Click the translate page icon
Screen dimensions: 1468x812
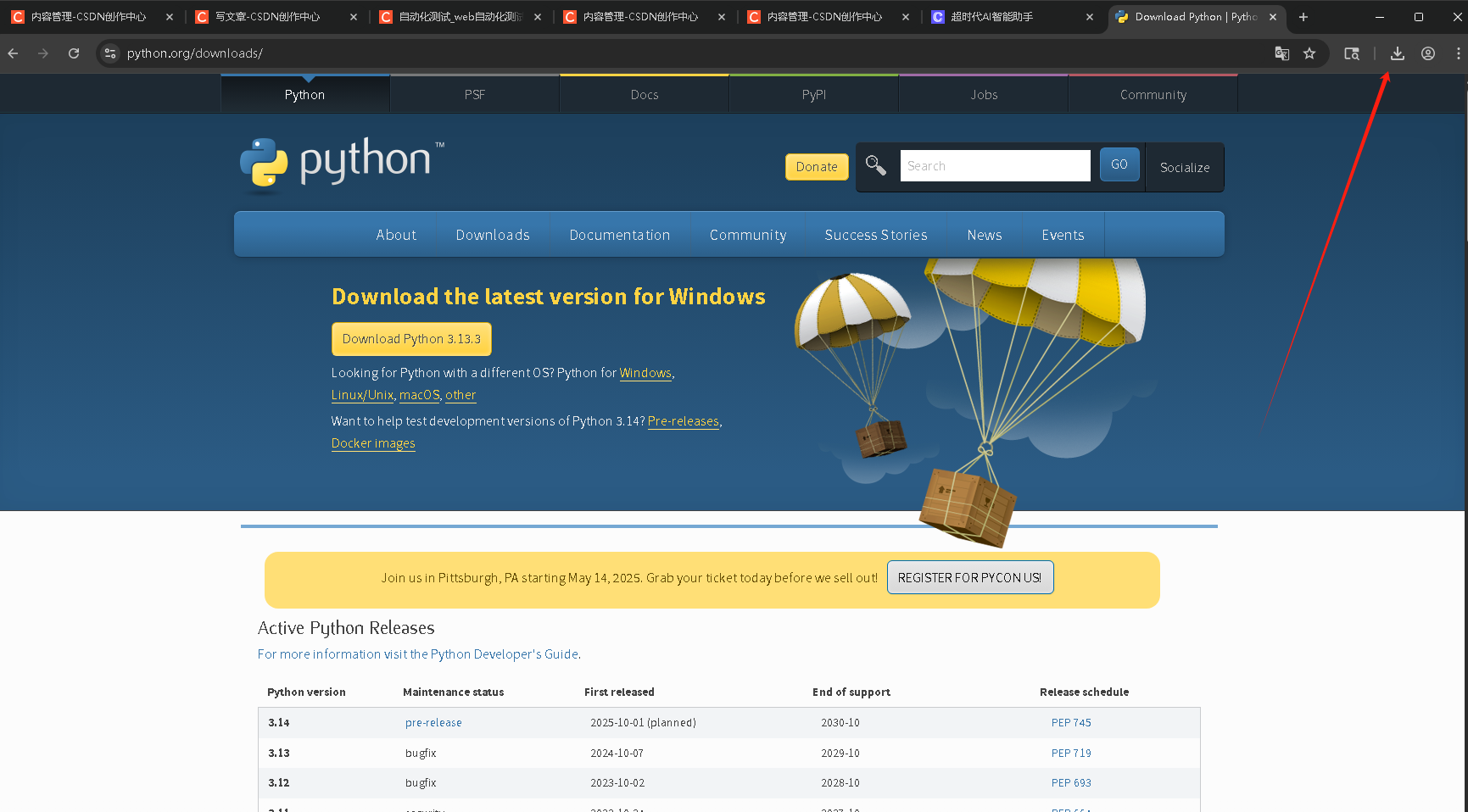[x=1282, y=53]
